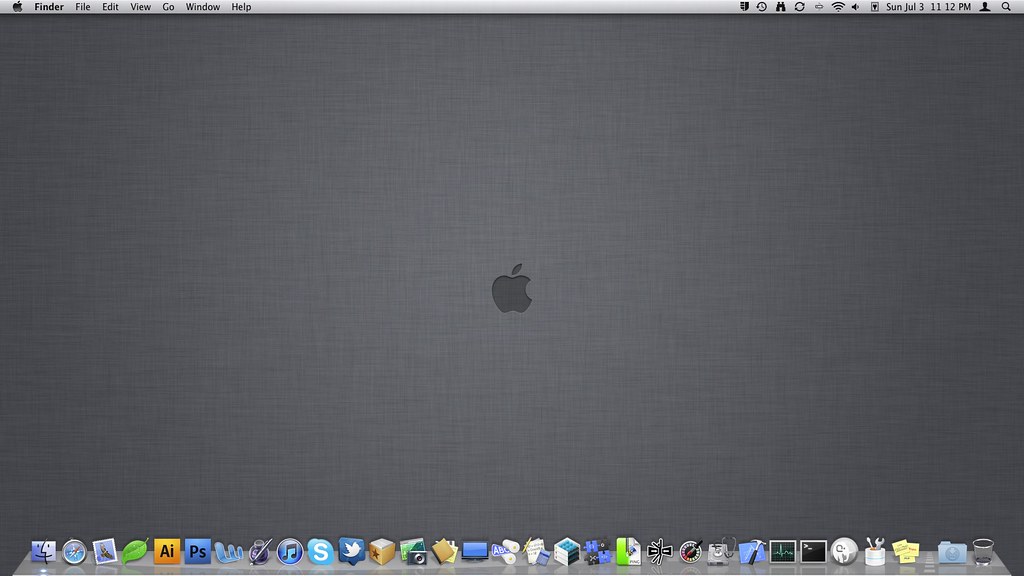The width and height of the screenshot is (1024, 576).
Task: Launch Image Capture photo camera icon
Action: (413, 552)
